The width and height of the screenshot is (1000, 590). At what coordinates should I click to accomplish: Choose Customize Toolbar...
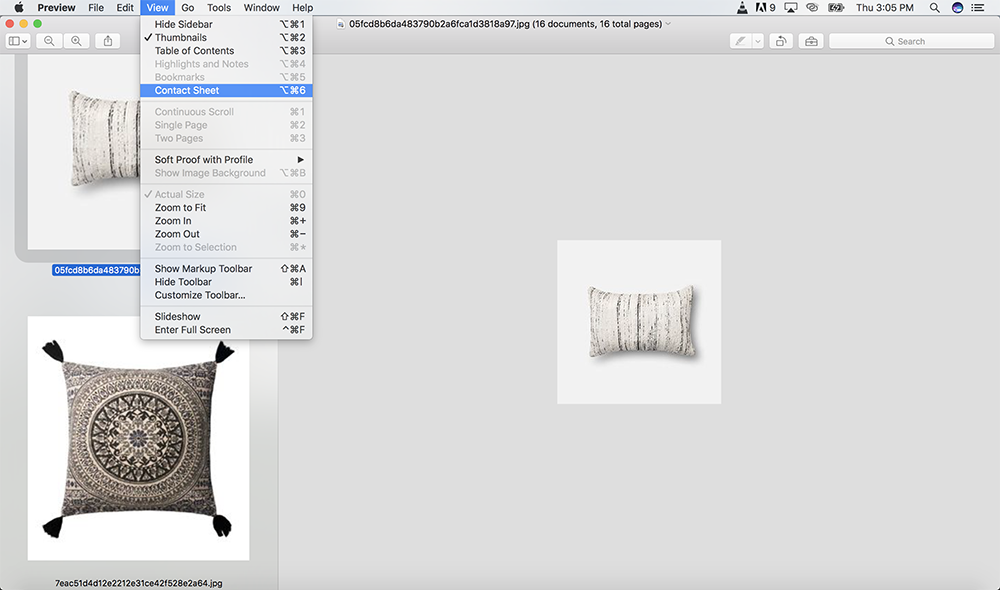coord(226,295)
